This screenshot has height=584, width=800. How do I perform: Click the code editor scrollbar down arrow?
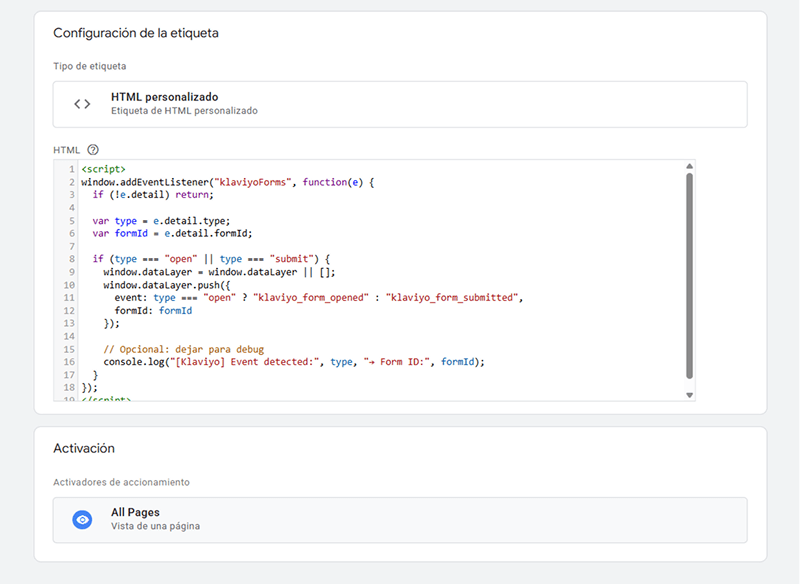point(689,395)
